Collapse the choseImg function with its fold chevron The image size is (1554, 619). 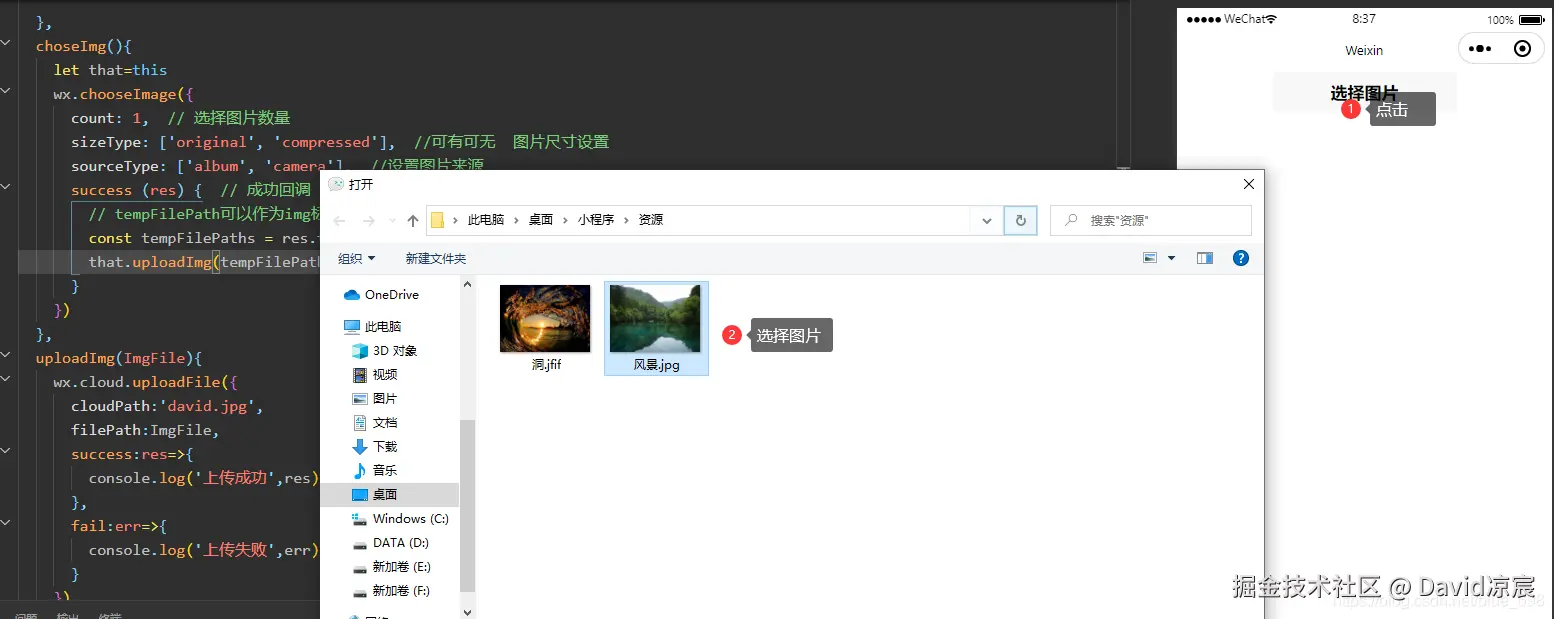coord(5,46)
